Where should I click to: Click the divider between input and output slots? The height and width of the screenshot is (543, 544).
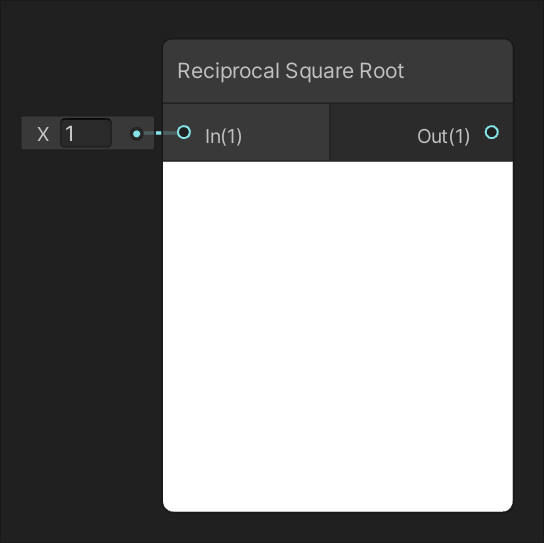click(329, 132)
